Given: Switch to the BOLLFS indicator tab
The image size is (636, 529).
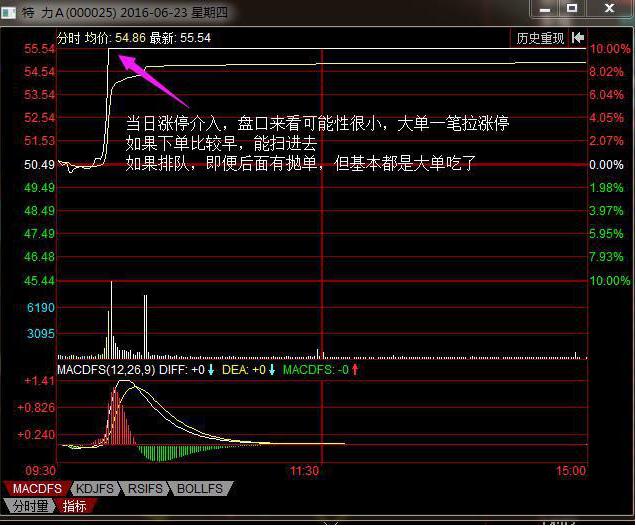Looking at the screenshot, I should (x=200, y=488).
